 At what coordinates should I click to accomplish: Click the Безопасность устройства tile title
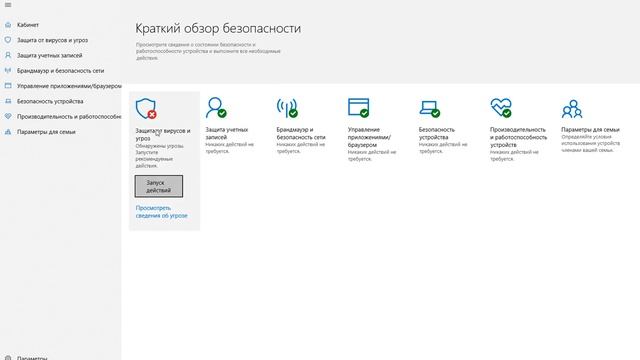(x=436, y=133)
